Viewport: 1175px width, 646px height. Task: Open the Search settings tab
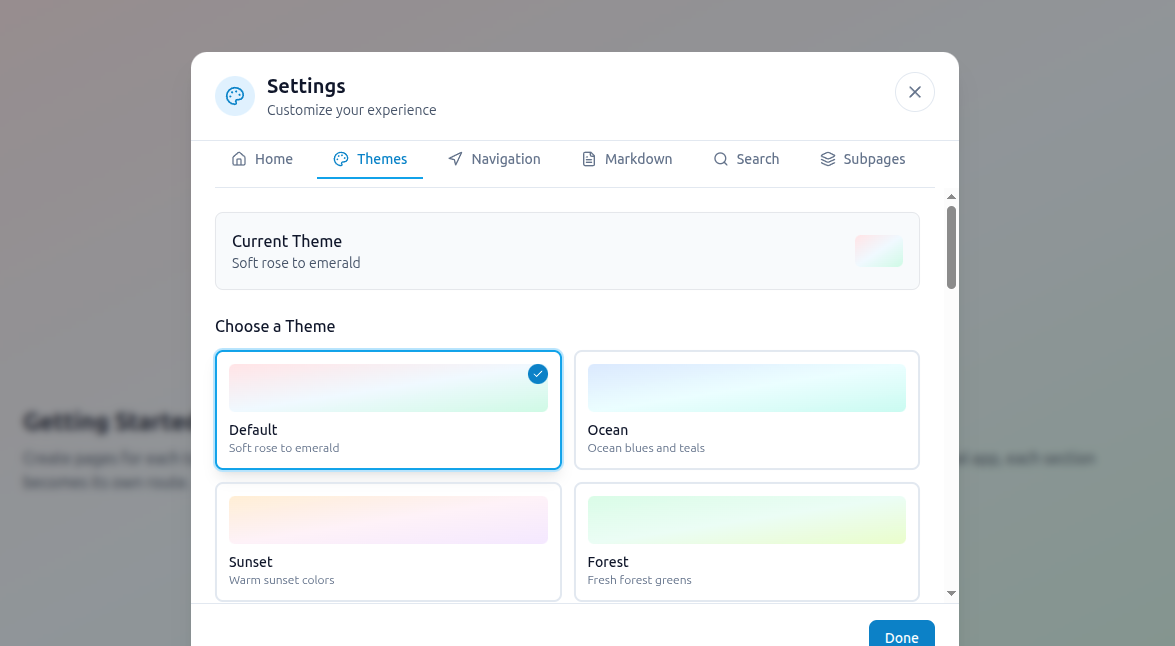tap(746, 159)
